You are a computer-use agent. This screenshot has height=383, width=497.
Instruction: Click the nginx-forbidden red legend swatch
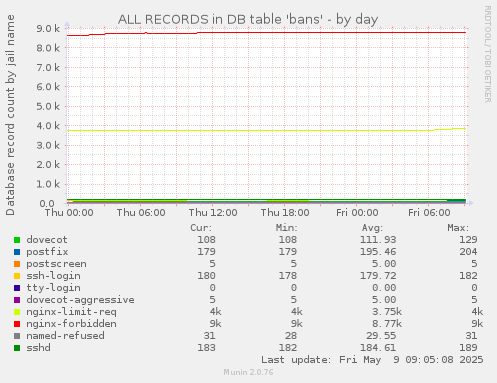17,324
